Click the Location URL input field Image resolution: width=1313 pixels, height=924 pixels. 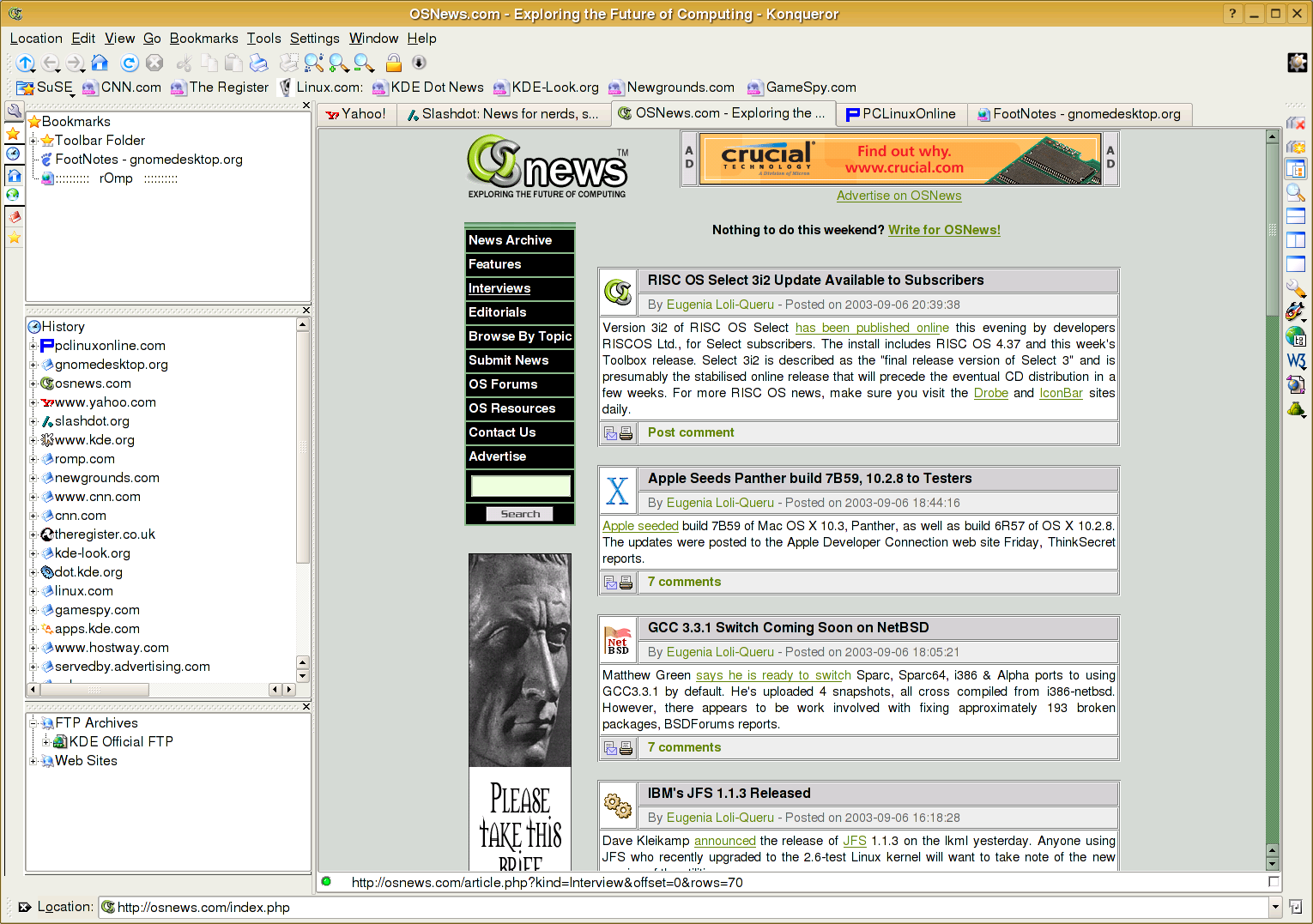pyautogui.click(x=684, y=907)
